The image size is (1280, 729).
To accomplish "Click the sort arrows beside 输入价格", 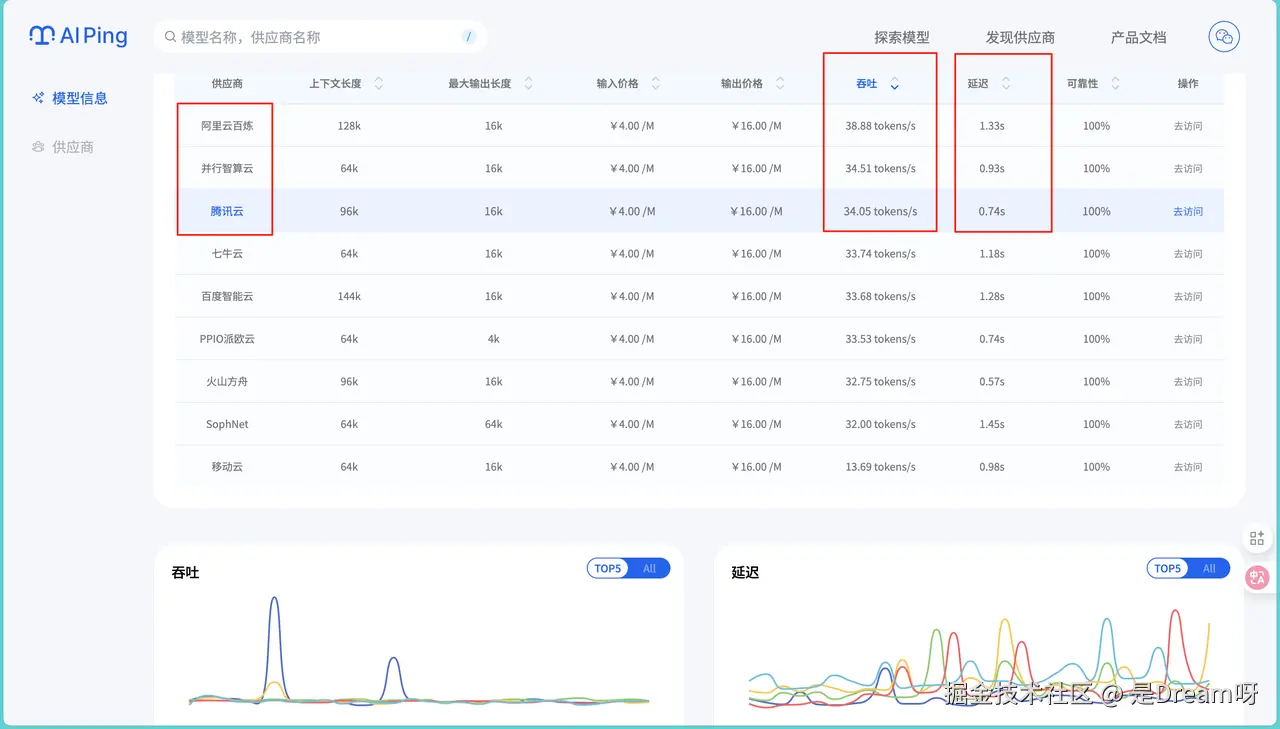I will click(655, 84).
